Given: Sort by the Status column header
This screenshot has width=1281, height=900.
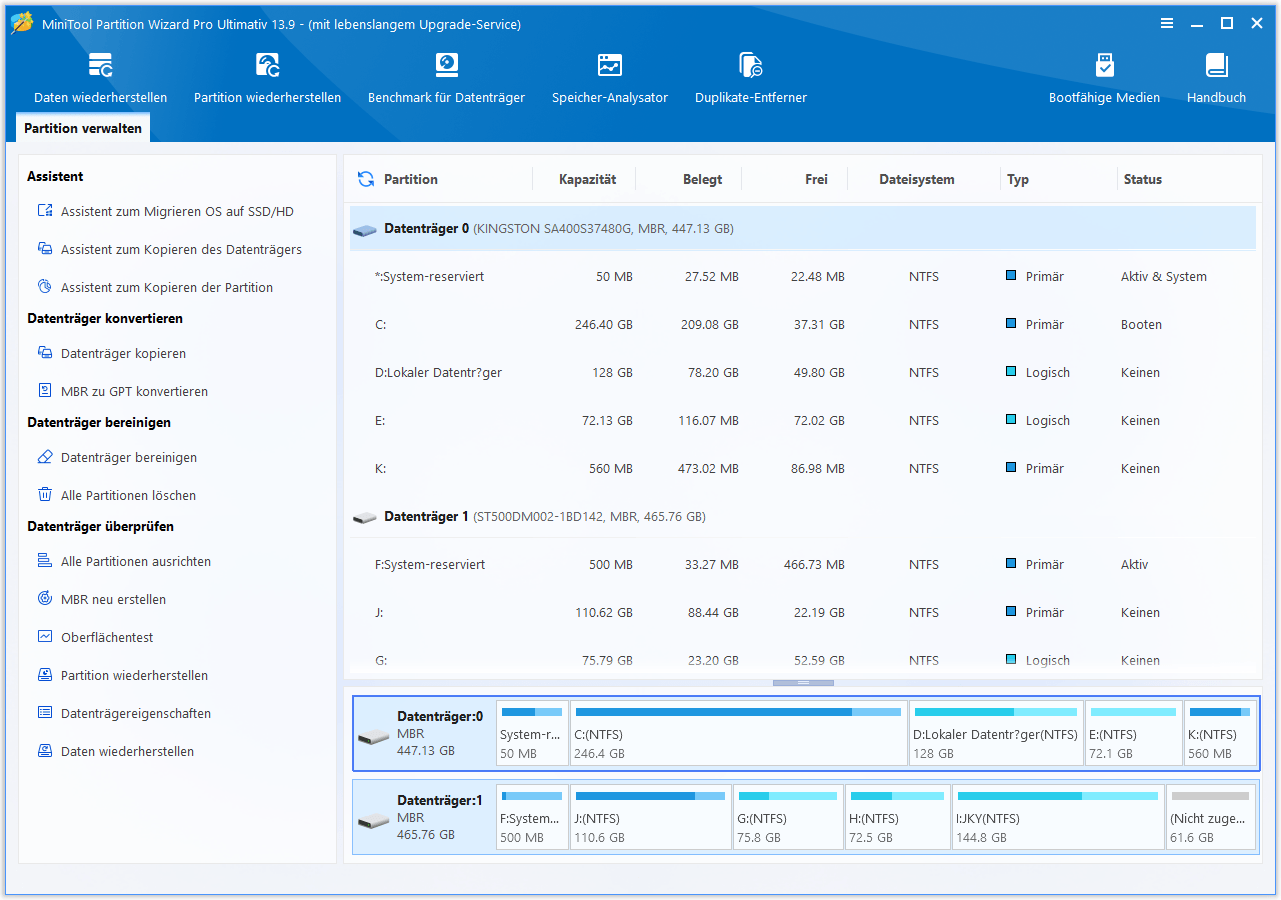Looking at the screenshot, I should [x=1142, y=179].
